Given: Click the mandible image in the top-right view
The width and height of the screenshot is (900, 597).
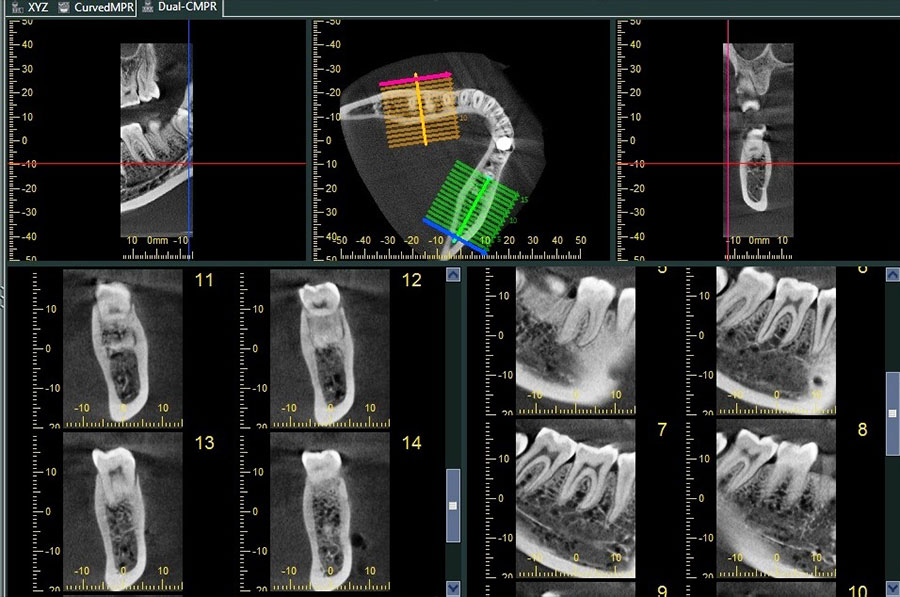Looking at the screenshot, I should pos(759,160).
